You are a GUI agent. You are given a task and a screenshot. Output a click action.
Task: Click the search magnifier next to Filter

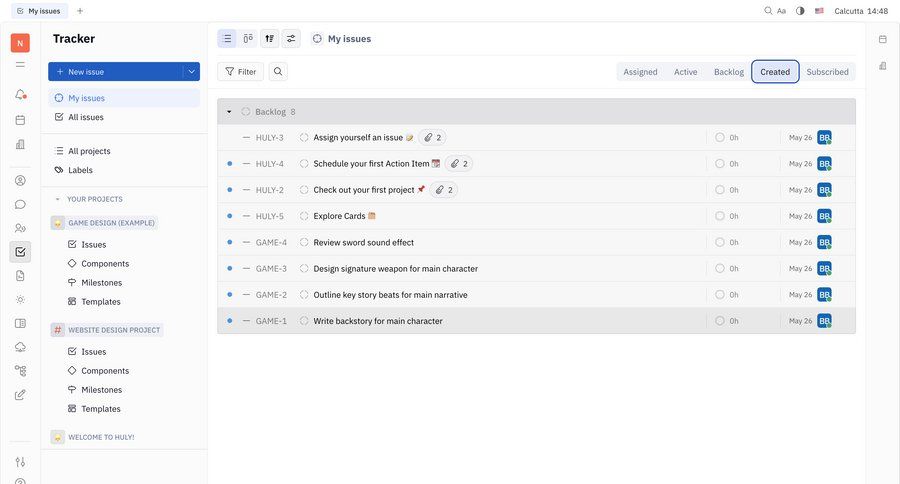click(x=278, y=72)
